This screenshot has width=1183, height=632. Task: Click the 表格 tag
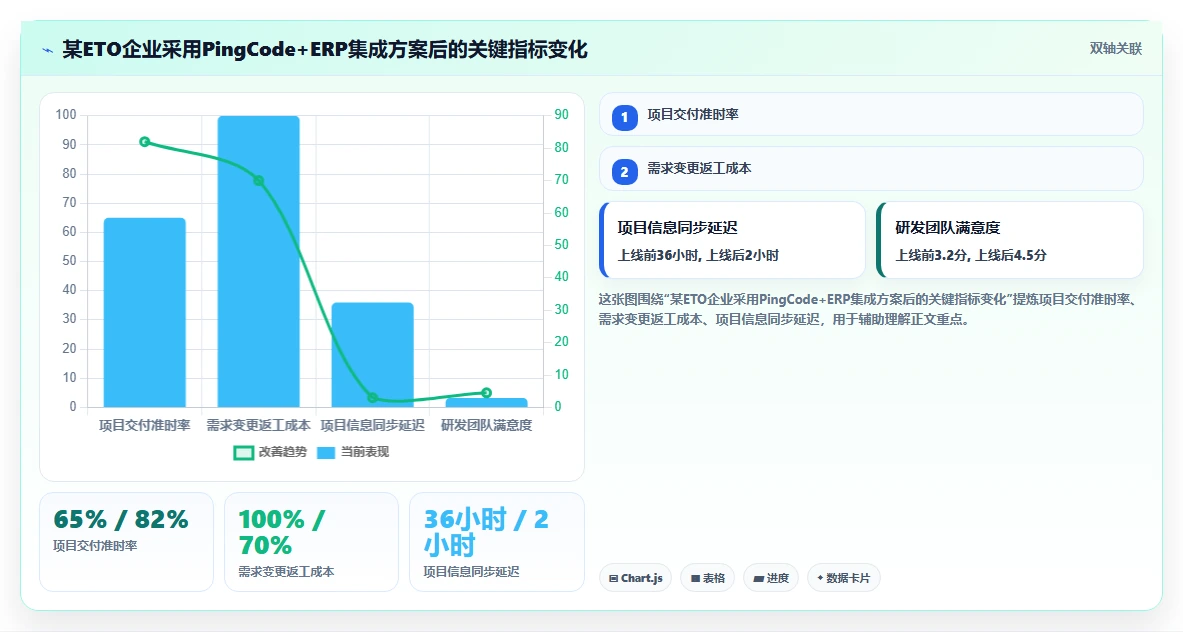[x=708, y=578]
